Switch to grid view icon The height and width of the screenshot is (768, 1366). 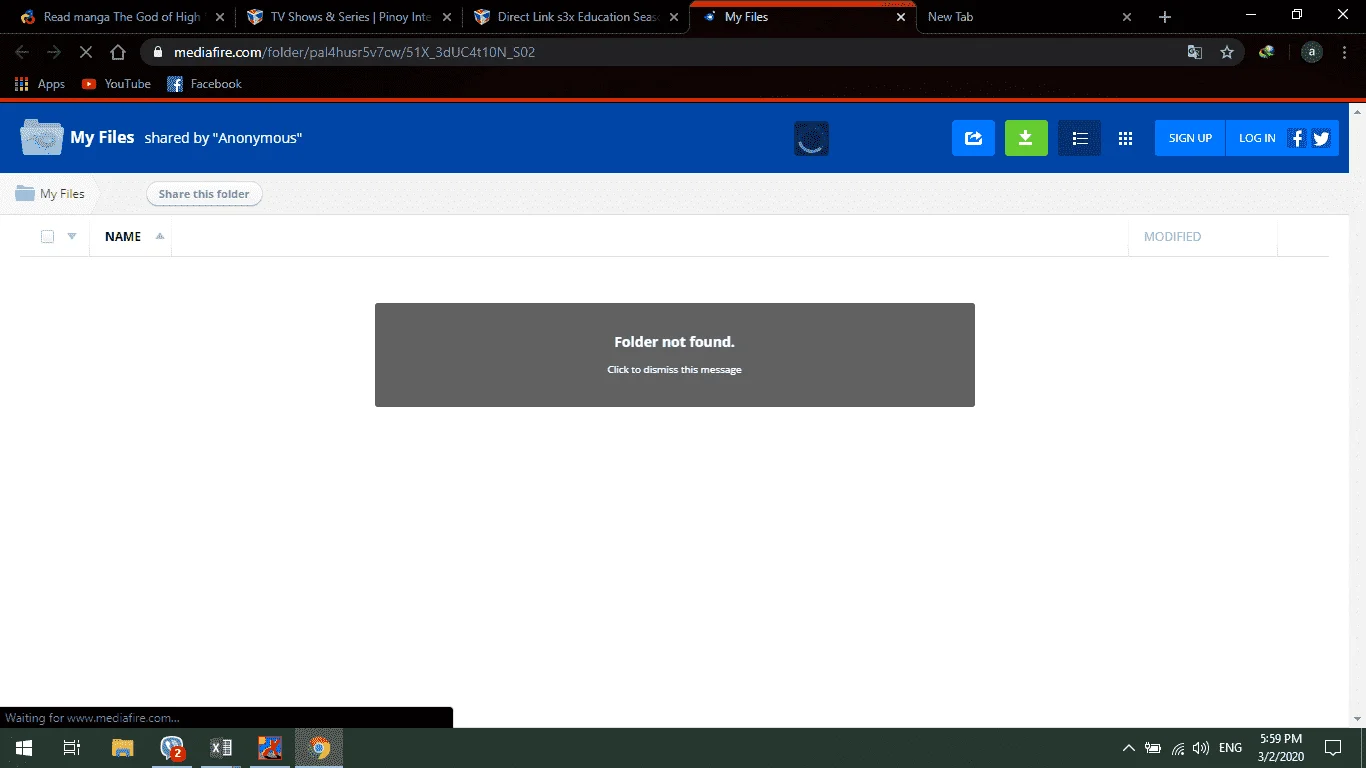point(1125,138)
